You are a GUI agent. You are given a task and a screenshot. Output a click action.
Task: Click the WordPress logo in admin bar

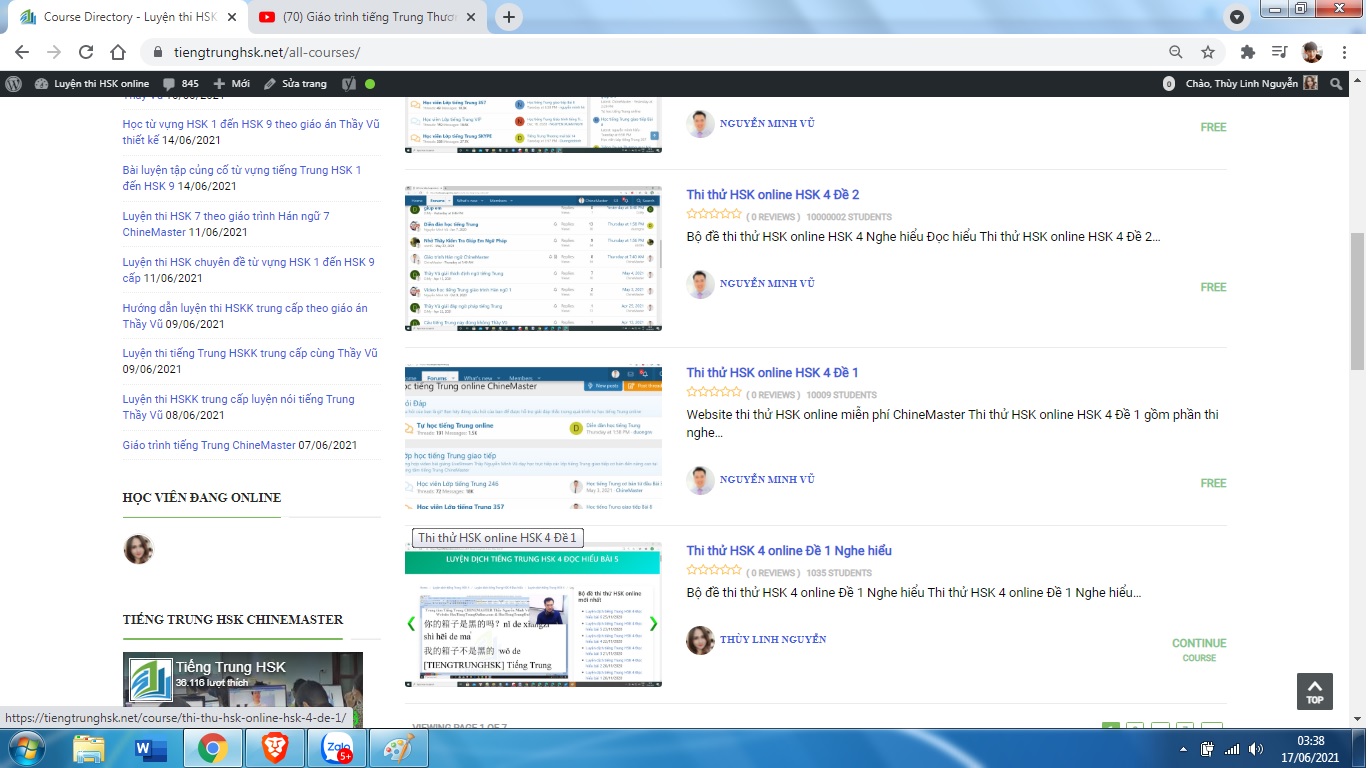[x=14, y=84]
